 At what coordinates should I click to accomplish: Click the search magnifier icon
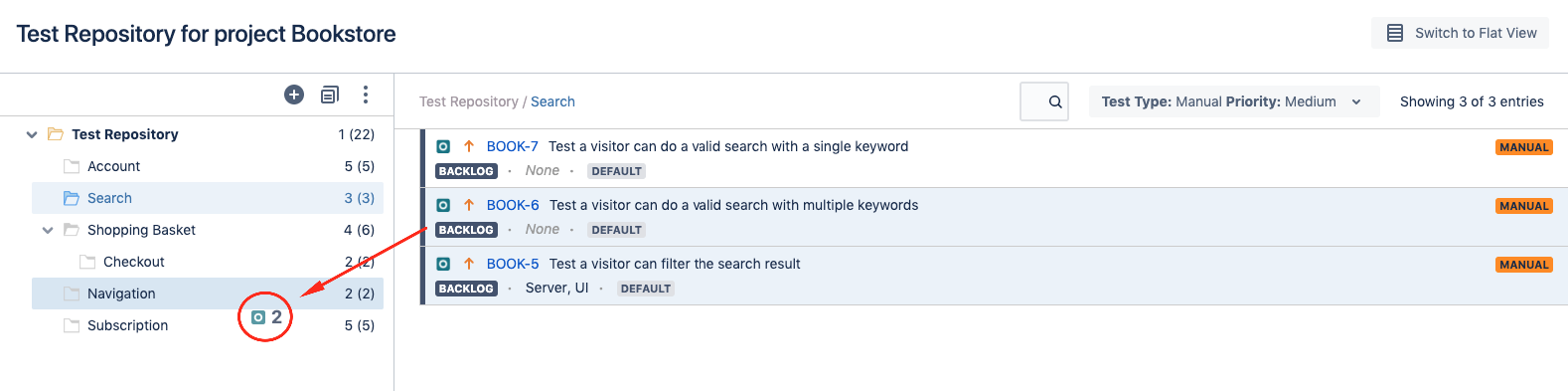click(x=1055, y=101)
